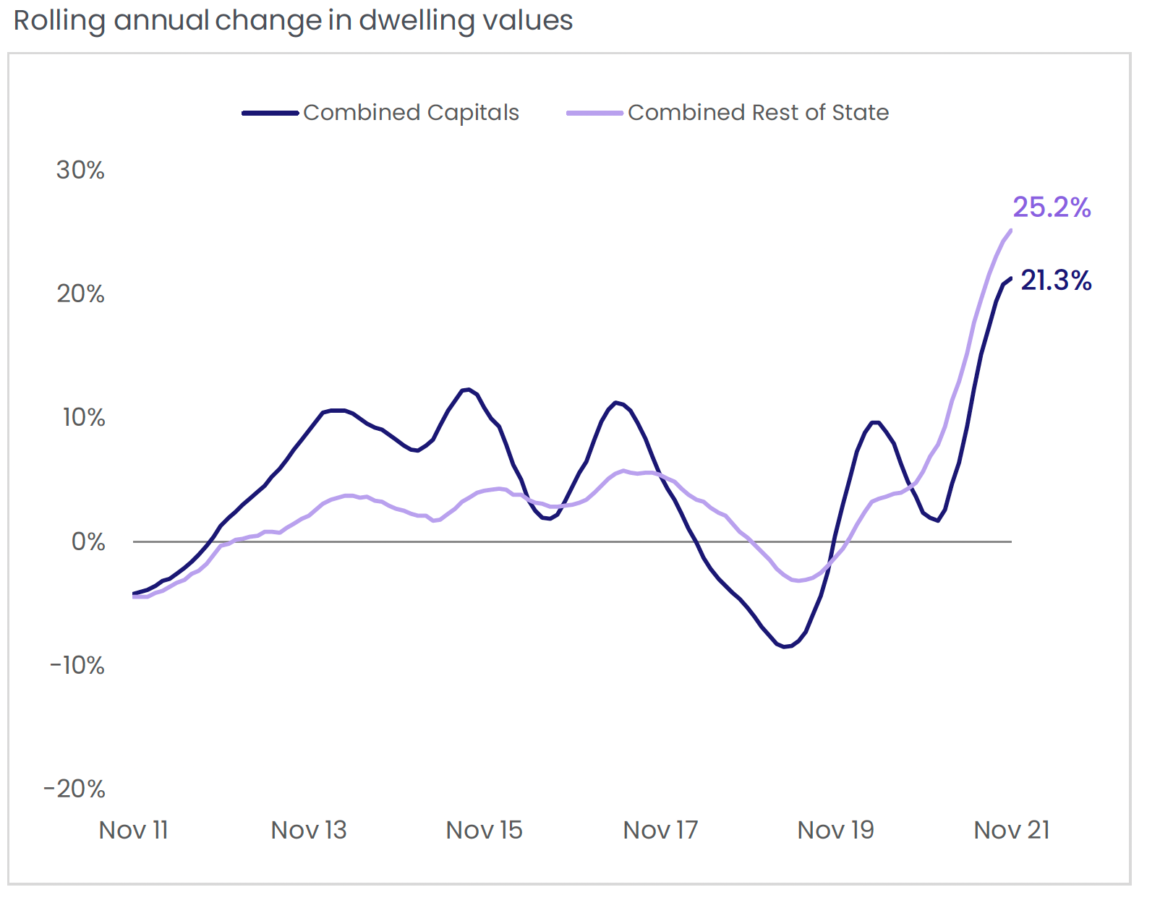Click the 20% y-axis label
The height and width of the screenshot is (921, 1160).
click(x=80, y=294)
